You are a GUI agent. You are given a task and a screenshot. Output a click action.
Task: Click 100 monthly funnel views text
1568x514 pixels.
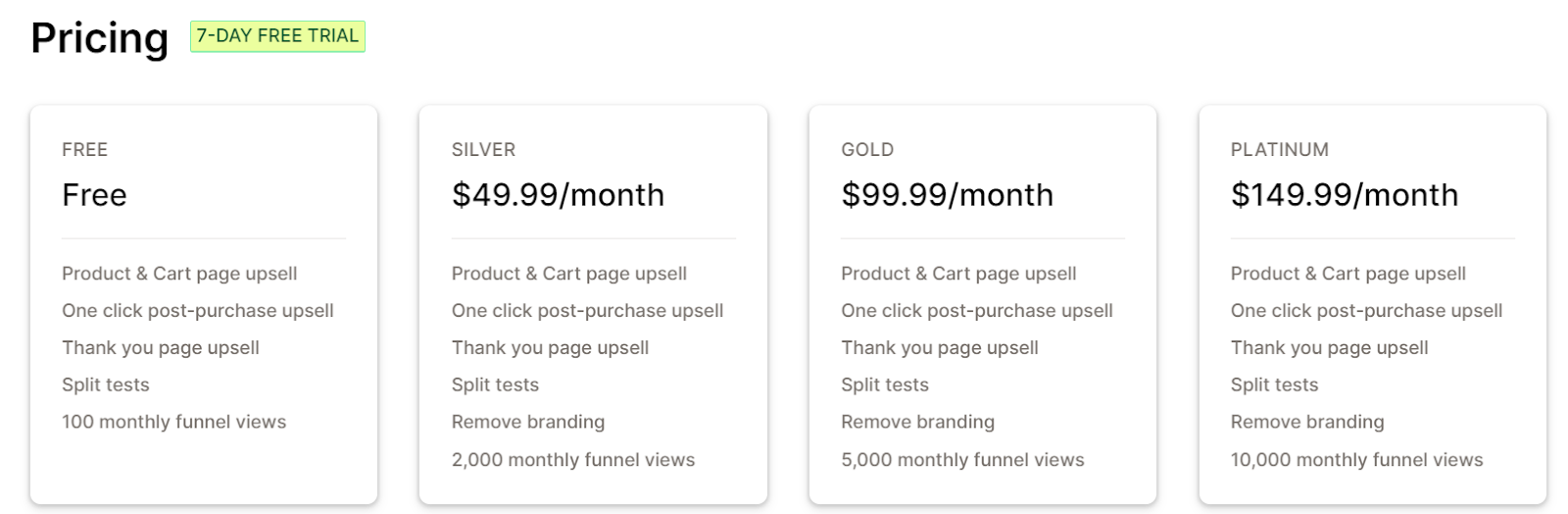tap(174, 423)
